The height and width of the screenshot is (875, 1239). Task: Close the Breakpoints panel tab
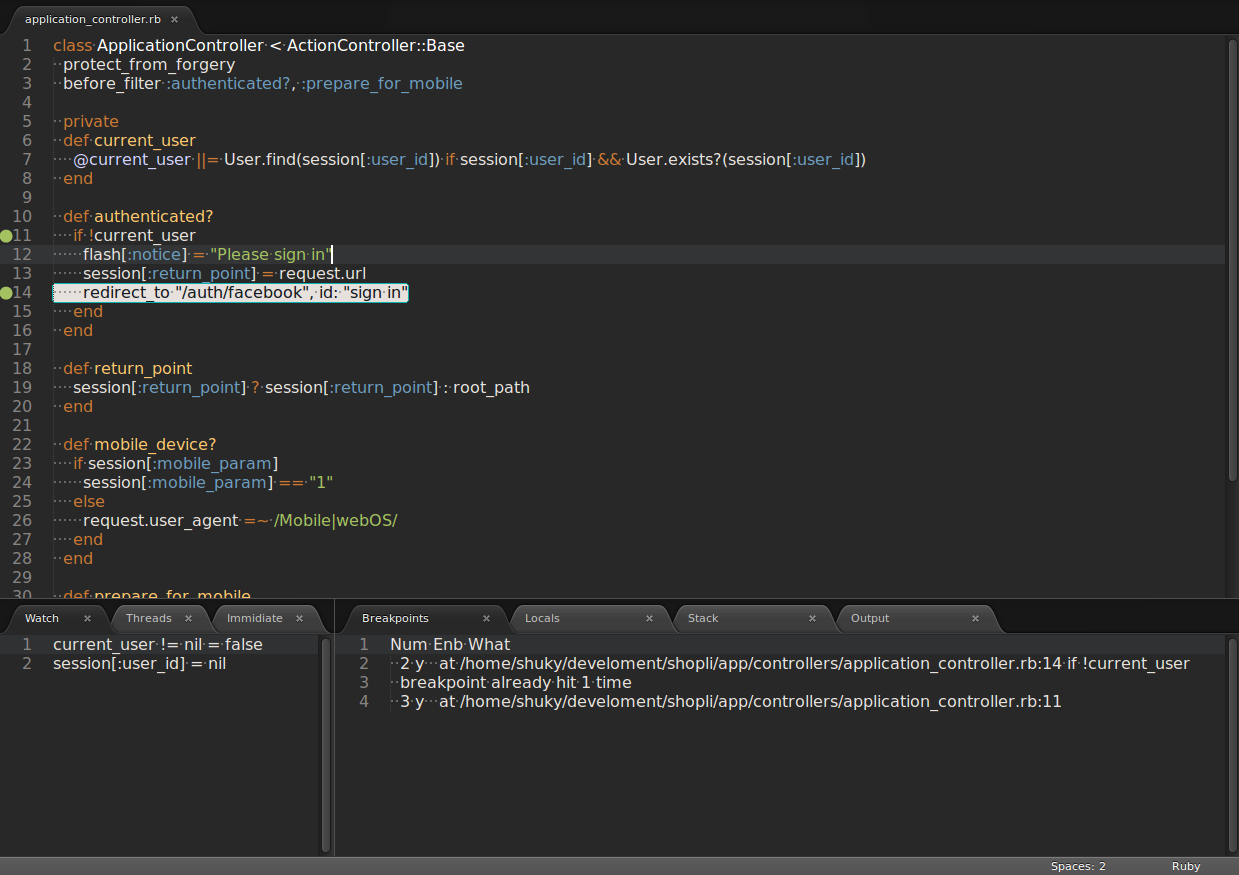pos(486,618)
